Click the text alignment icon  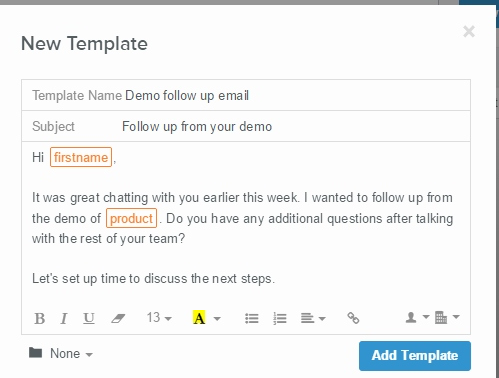pyautogui.click(x=313, y=318)
